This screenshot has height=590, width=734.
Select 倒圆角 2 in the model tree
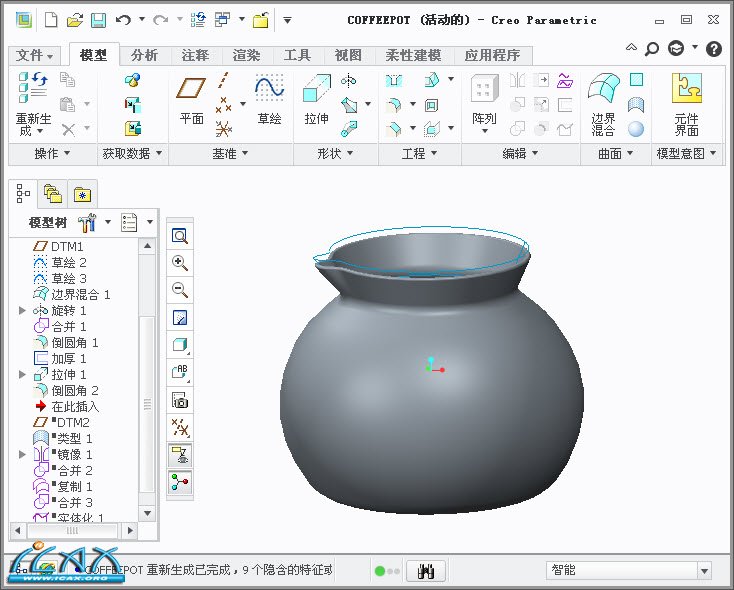point(75,391)
